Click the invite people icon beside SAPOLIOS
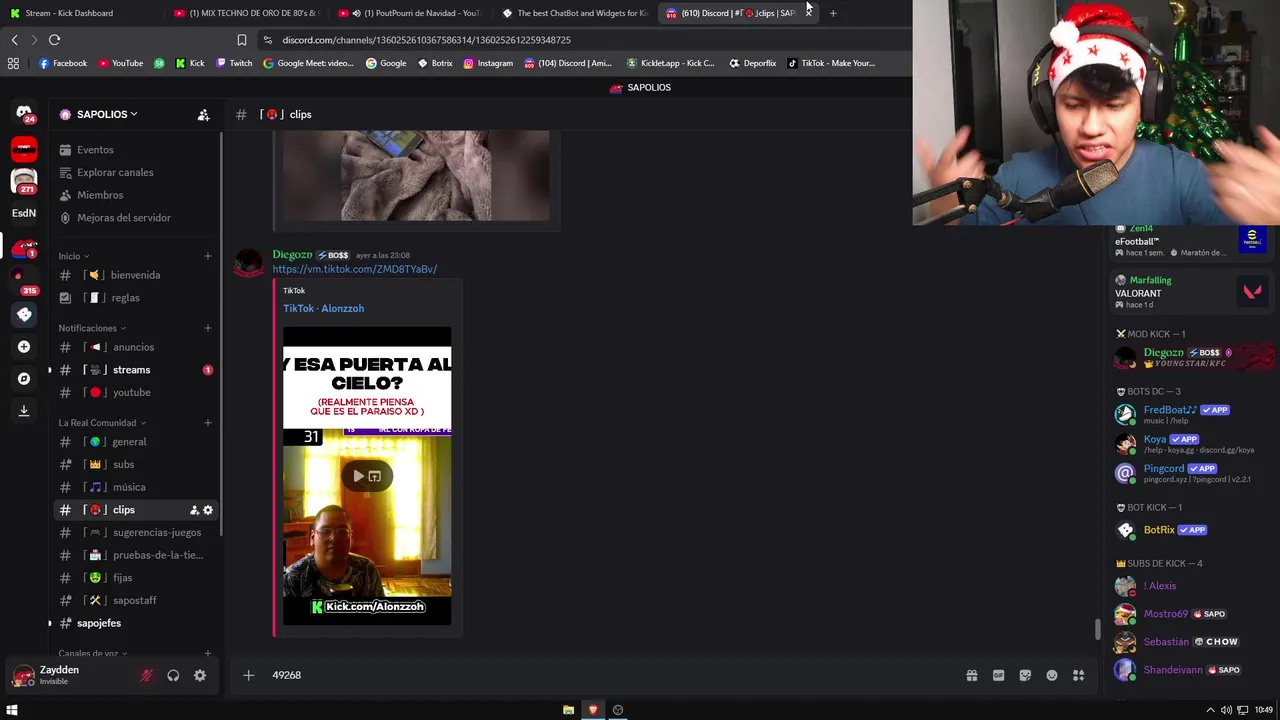The width and height of the screenshot is (1280, 720). click(203, 115)
